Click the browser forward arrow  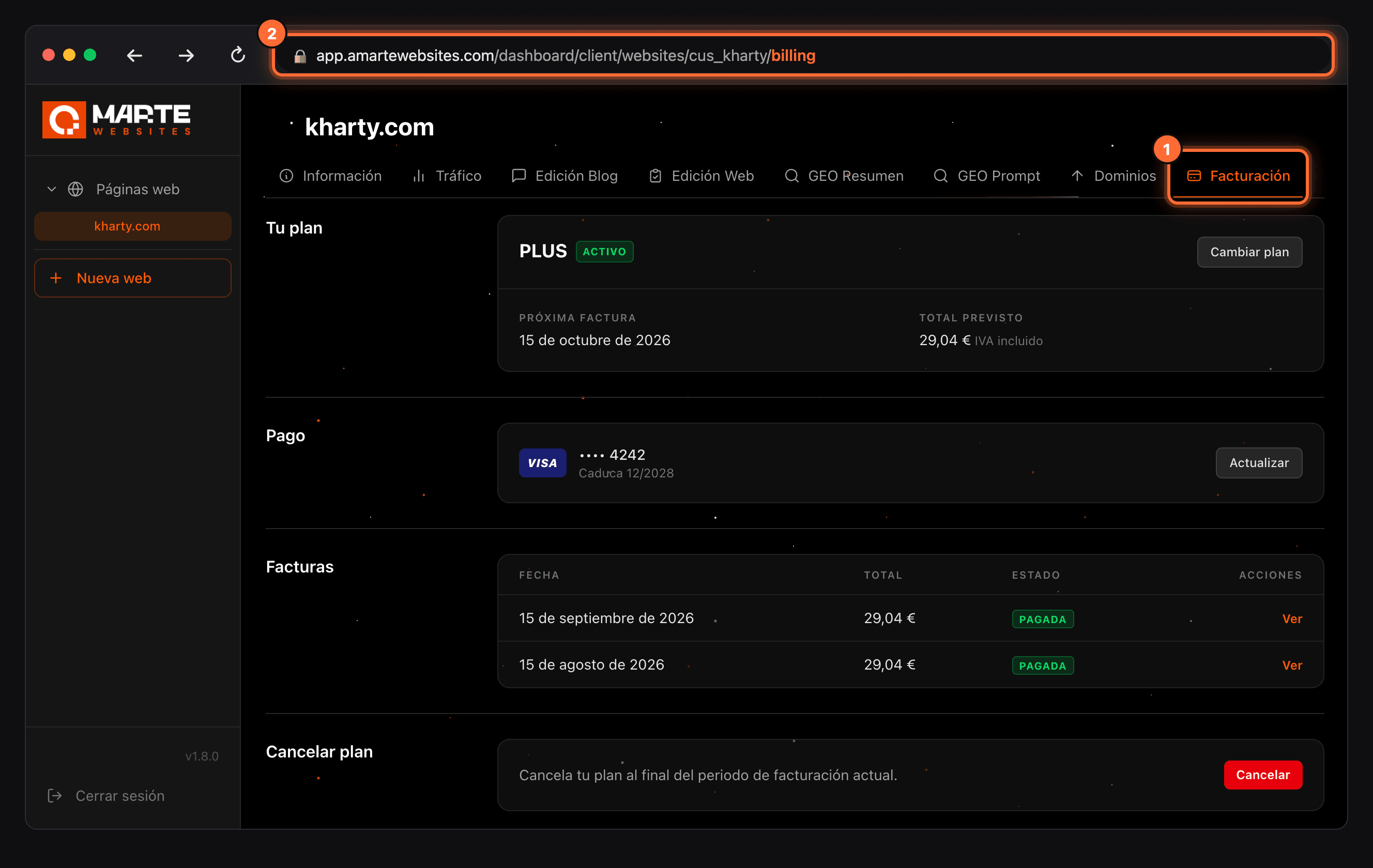coord(186,56)
